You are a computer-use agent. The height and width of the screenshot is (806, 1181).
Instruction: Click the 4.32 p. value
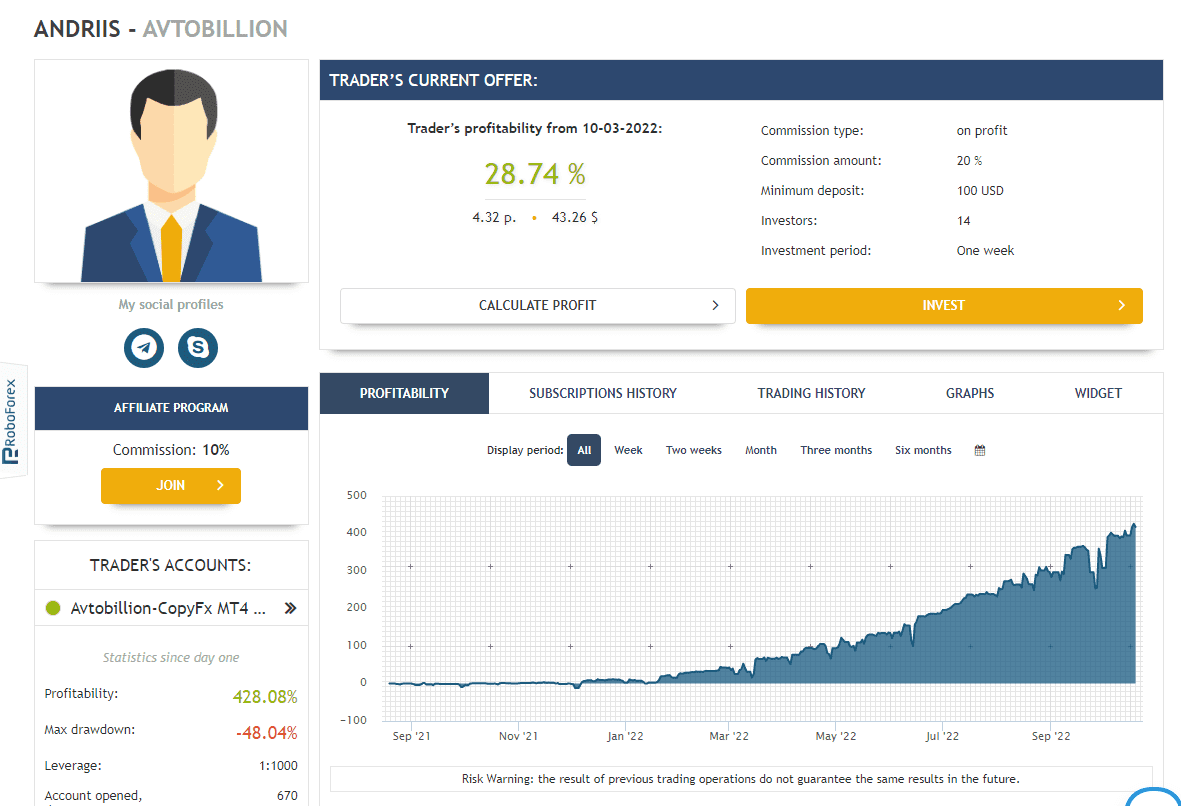point(494,218)
